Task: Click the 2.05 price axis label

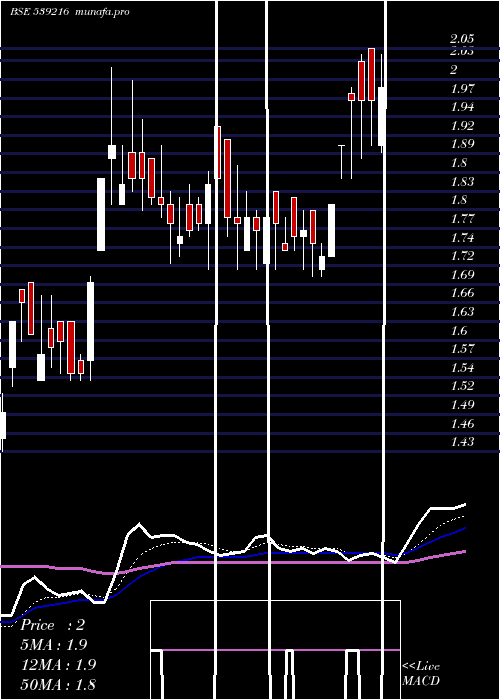Action: tap(462, 39)
